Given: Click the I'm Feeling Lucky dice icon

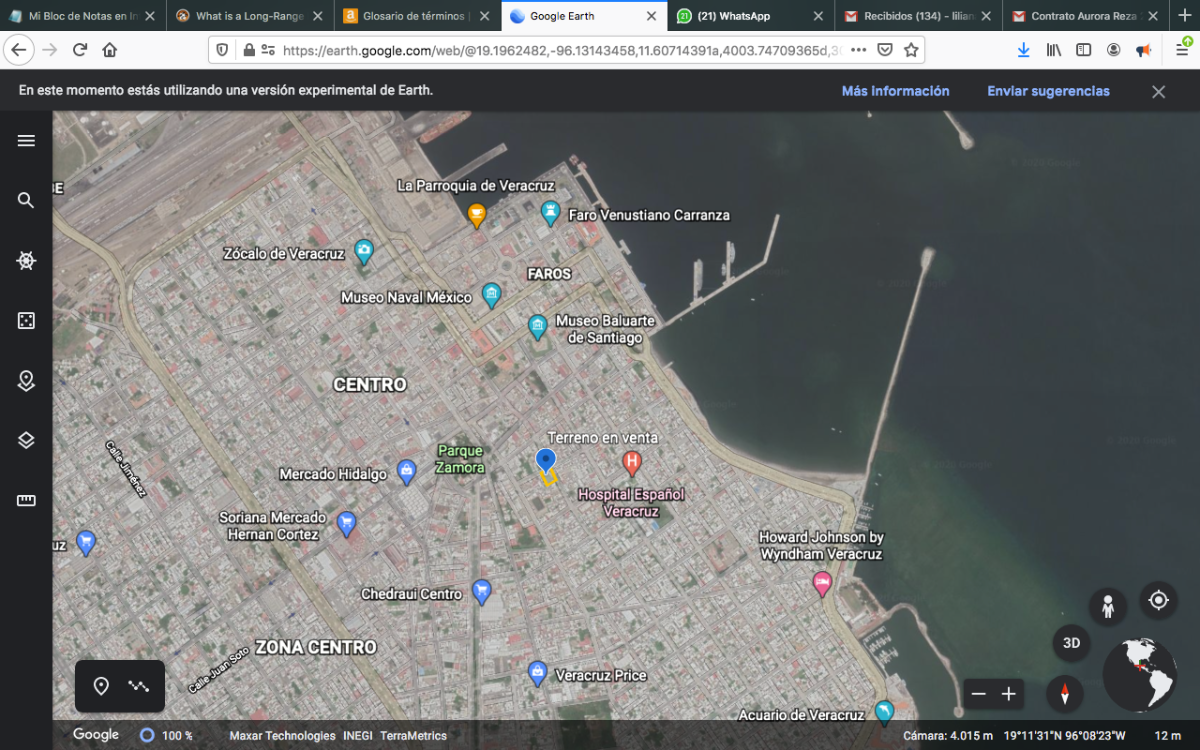Looking at the screenshot, I should point(26,321).
